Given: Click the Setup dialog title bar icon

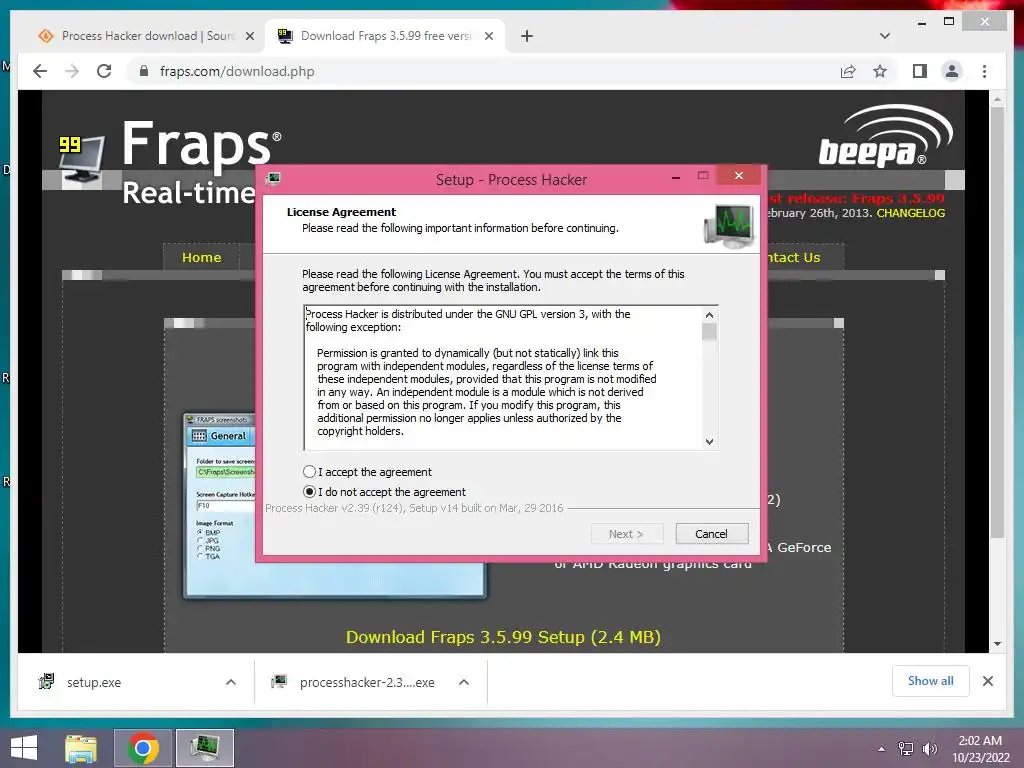Looking at the screenshot, I should point(274,178).
